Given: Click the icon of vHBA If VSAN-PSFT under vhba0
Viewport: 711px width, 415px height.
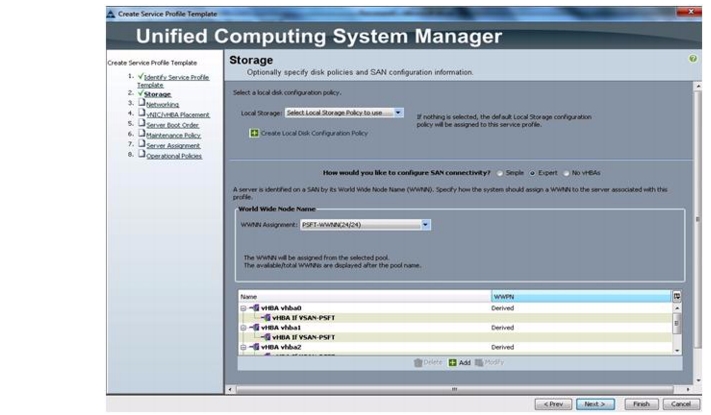Looking at the screenshot, I should (266, 317).
